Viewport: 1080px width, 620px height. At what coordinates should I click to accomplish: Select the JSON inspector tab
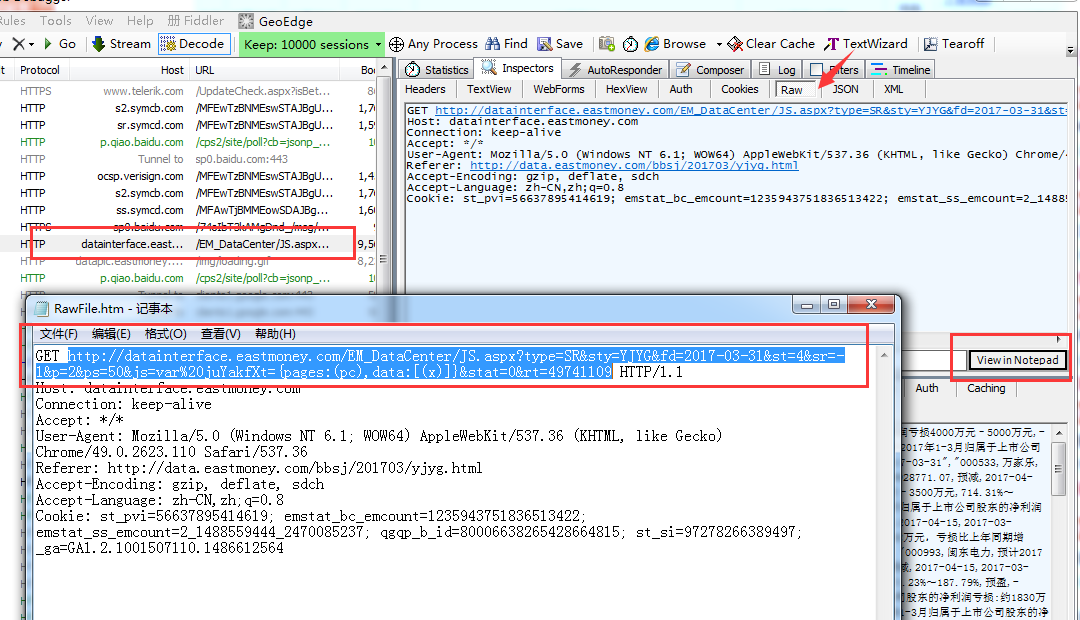(845, 90)
